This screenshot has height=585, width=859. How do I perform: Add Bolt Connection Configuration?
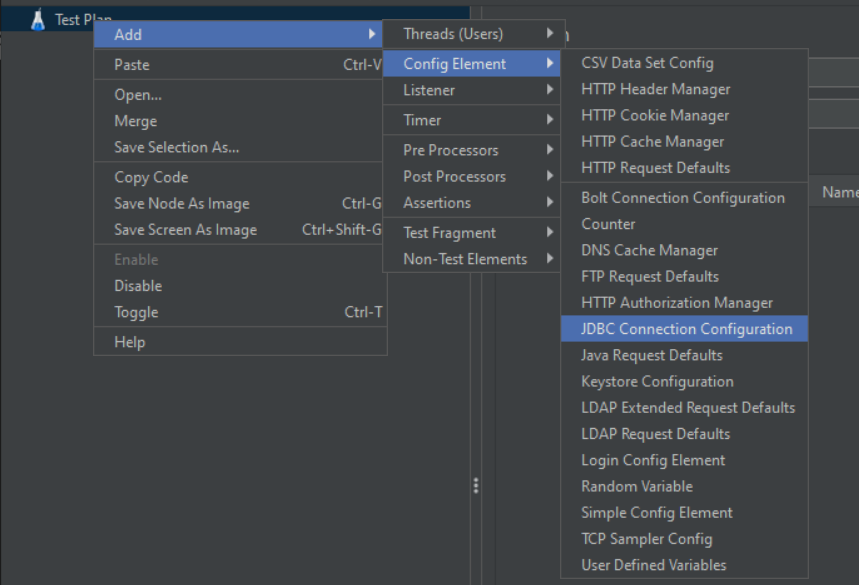pos(684,198)
